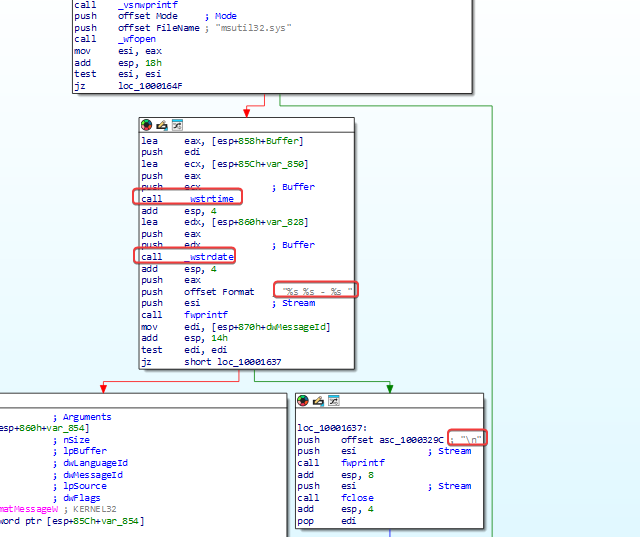Click the node color icon in the loc_10001637 block
Image resolution: width=640 pixels, height=537 pixels.
click(303, 401)
